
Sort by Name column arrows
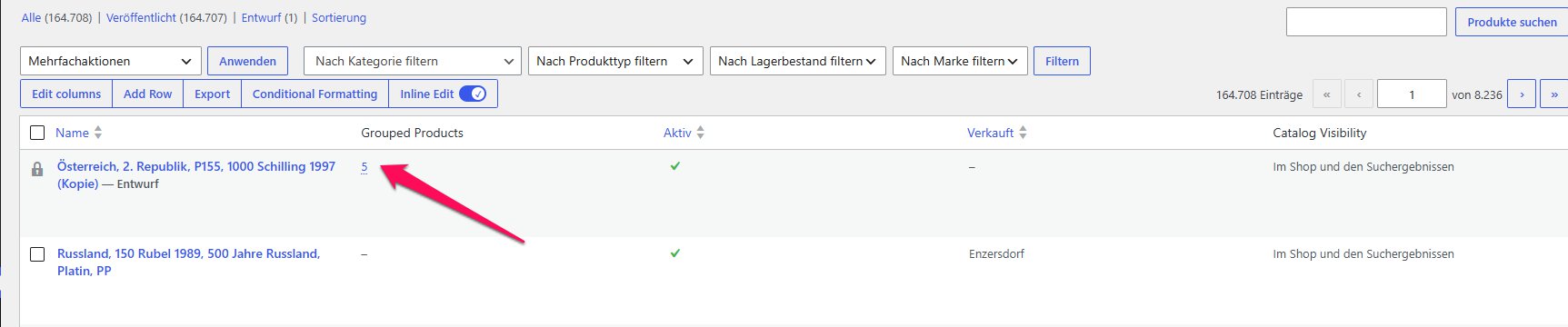click(98, 133)
